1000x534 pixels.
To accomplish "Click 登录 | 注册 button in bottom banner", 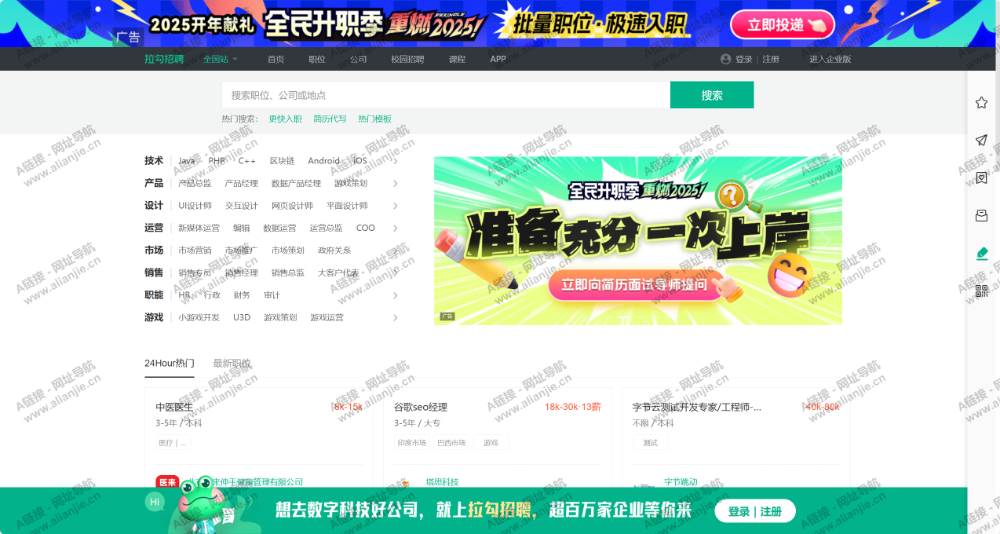I will [755, 511].
